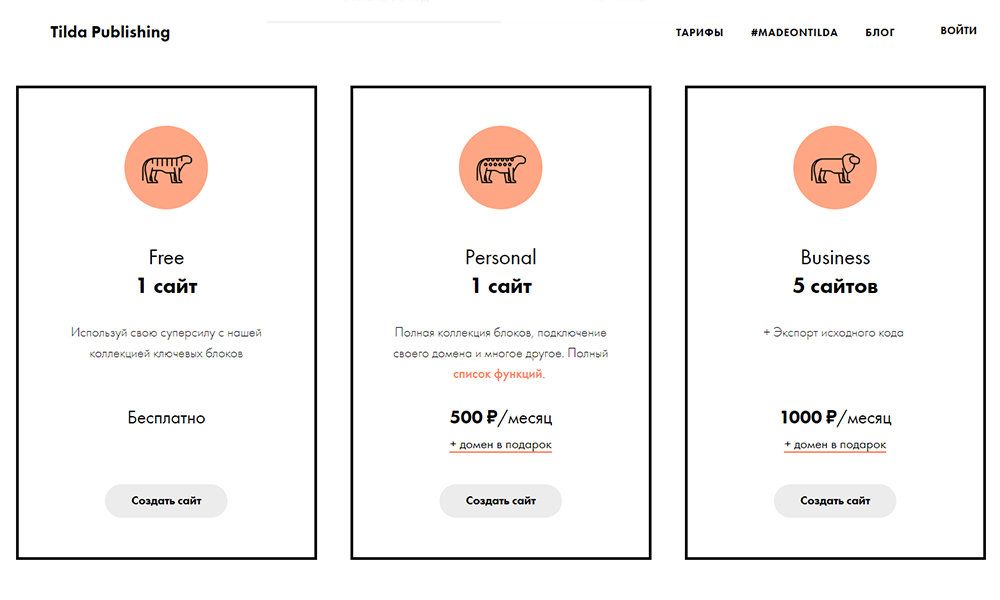Open the список функций link
Image resolution: width=1000 pixels, height=600 pixels.
[499, 374]
